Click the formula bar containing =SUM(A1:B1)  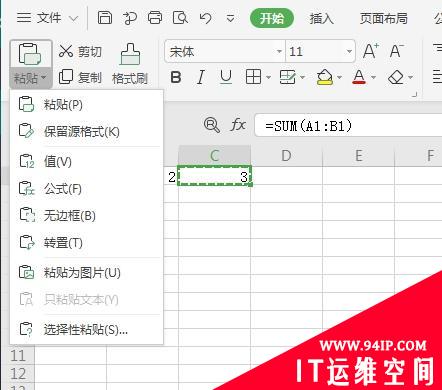point(348,125)
